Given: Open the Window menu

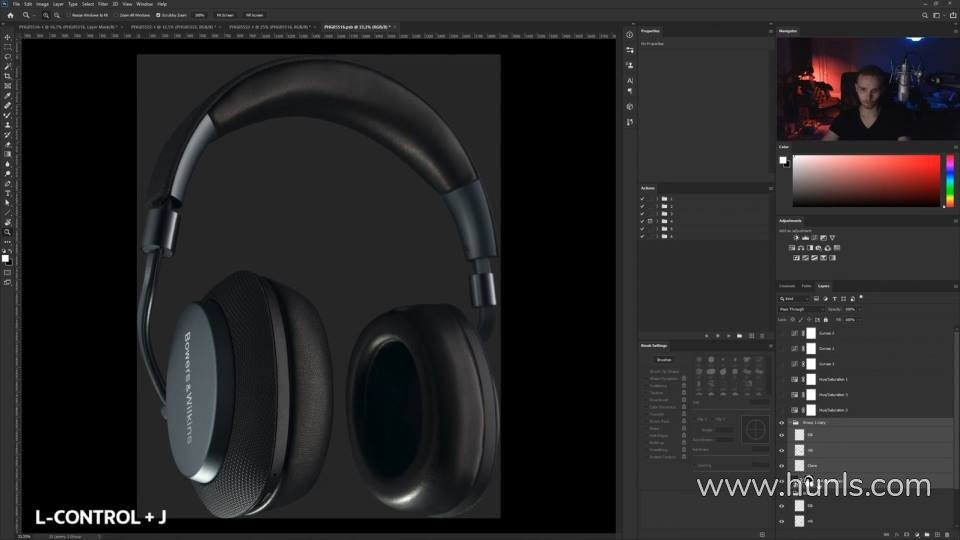Looking at the screenshot, I should point(144,4).
